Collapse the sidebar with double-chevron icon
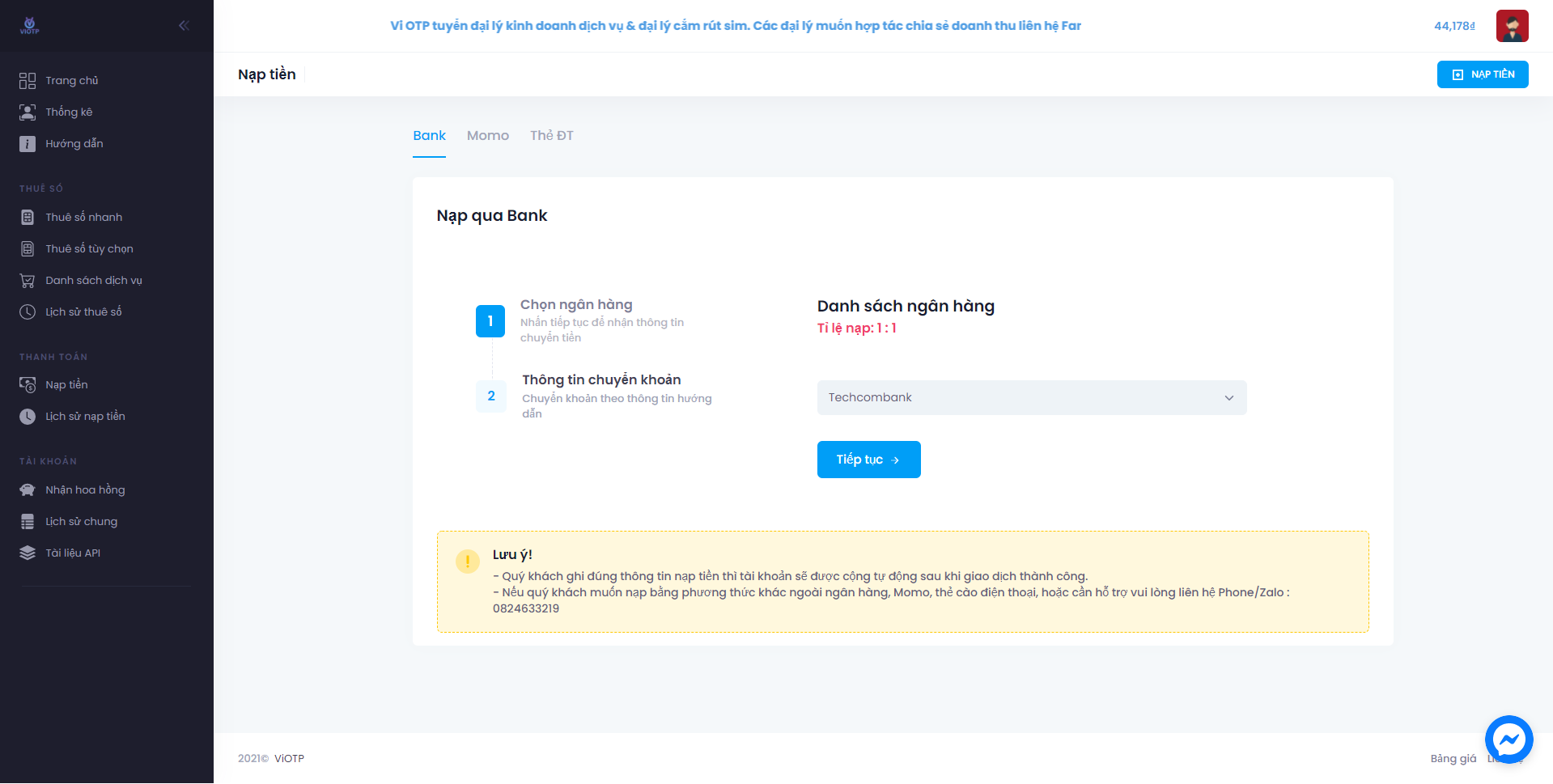Viewport: 1553px width, 784px height. (184, 26)
